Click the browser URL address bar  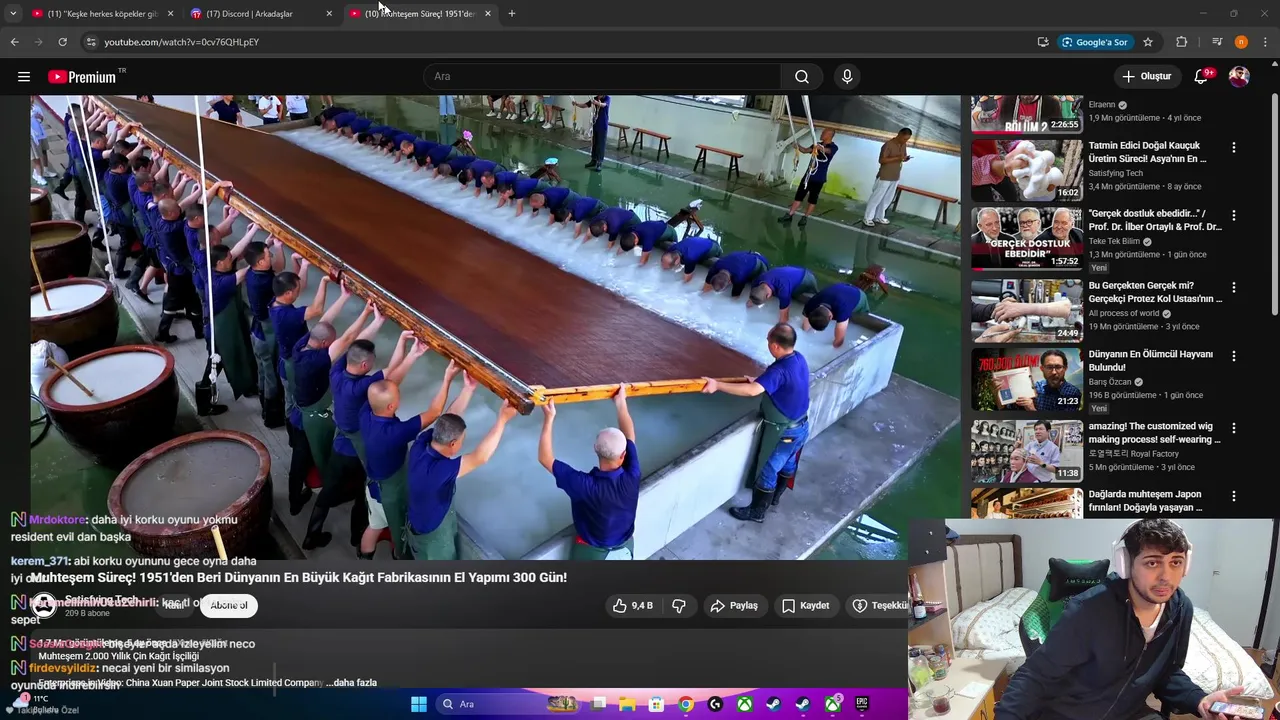click(560, 42)
